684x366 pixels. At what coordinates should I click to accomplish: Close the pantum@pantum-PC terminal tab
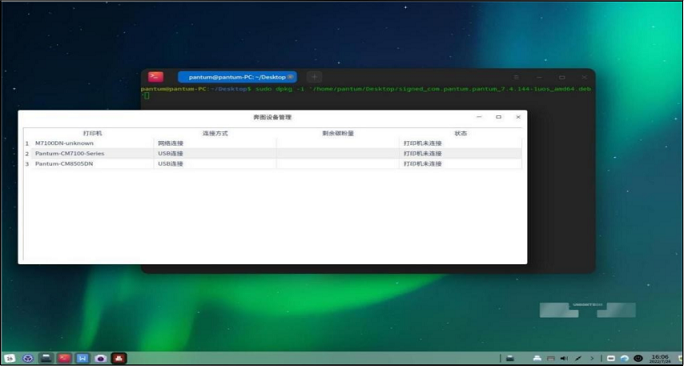(291, 77)
